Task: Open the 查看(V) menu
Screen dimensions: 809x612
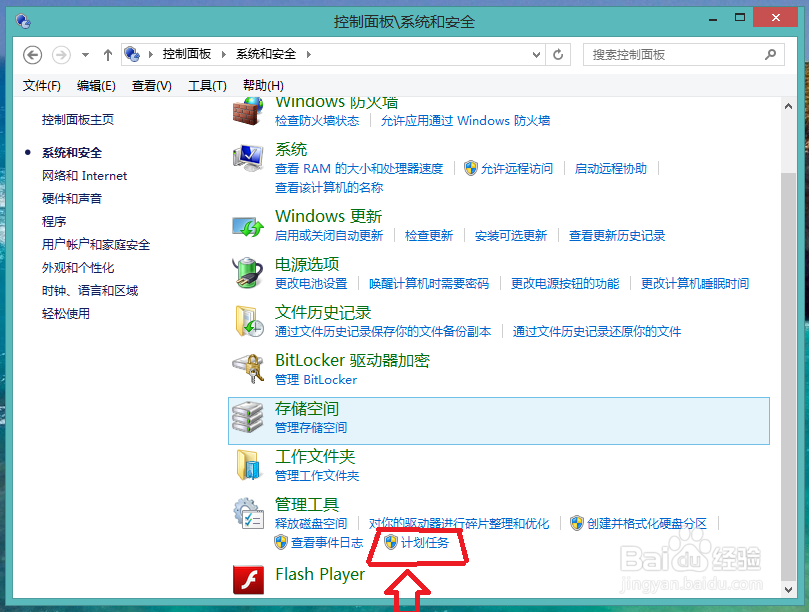Action: click(151, 84)
